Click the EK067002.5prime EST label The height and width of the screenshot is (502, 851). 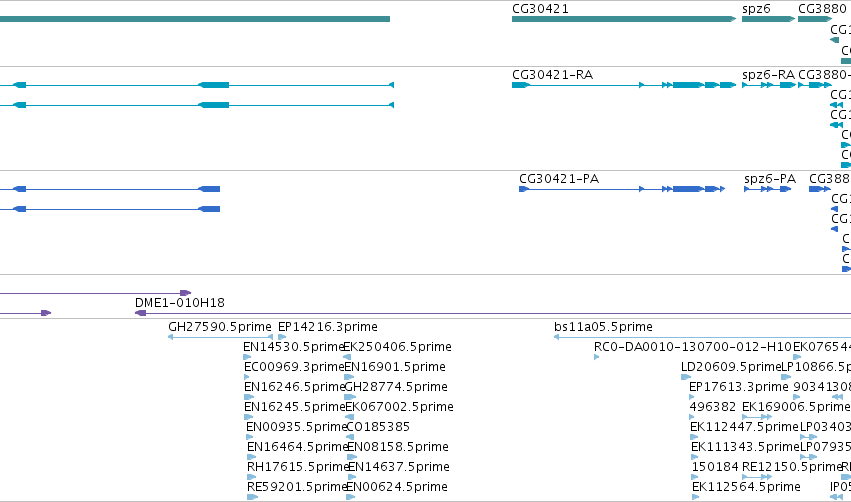point(399,407)
